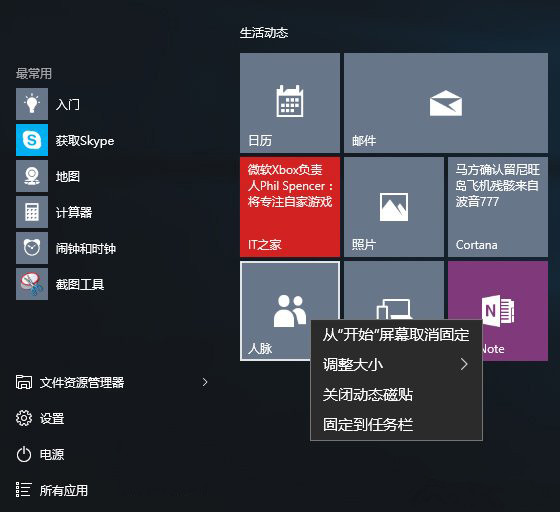Click the 计算器 label
This screenshot has width=560, height=512.
tap(74, 212)
